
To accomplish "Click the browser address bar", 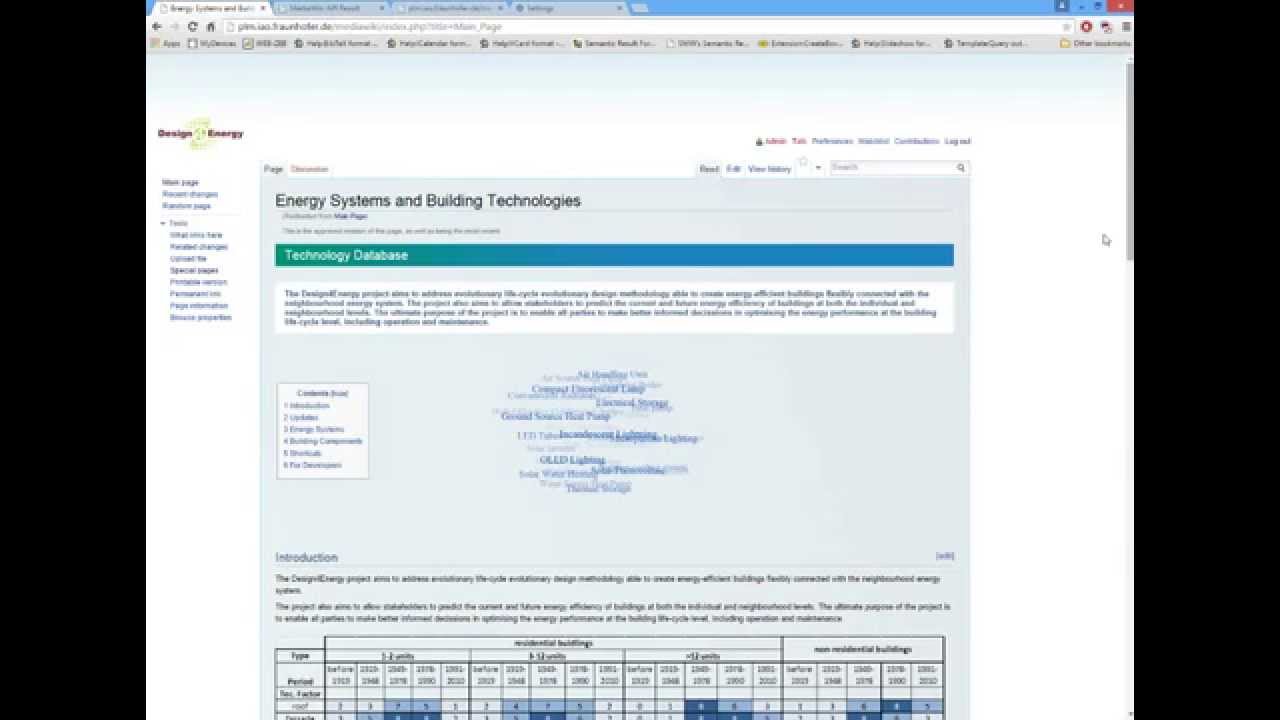I will 640,27.
